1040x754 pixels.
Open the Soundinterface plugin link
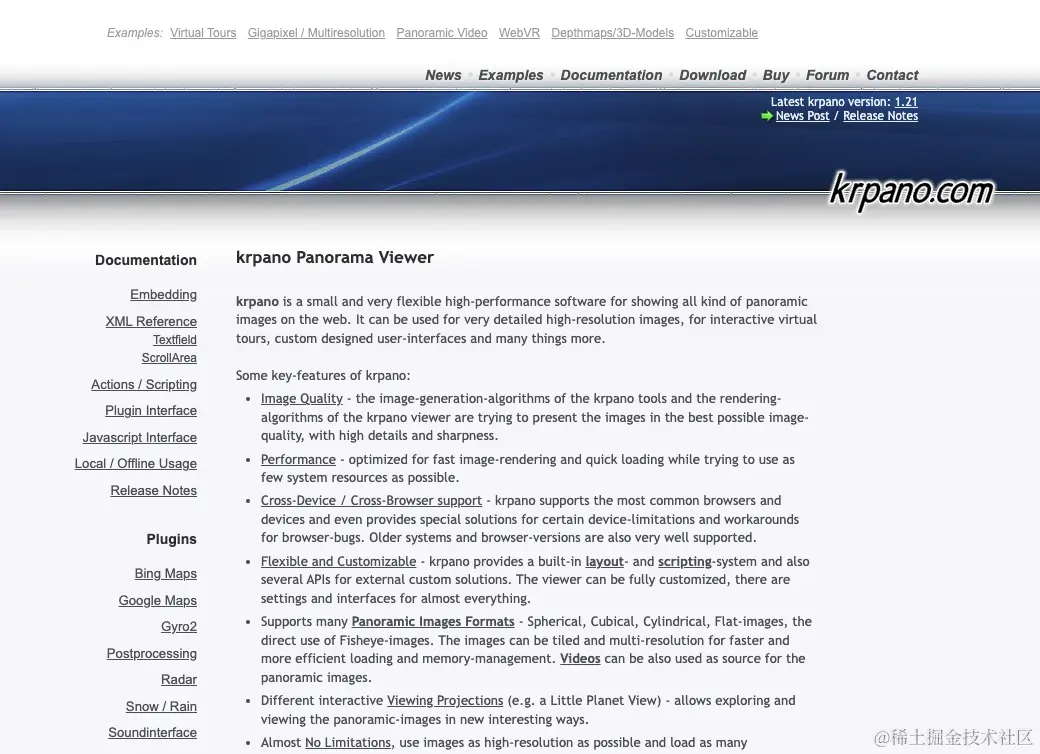coord(153,733)
